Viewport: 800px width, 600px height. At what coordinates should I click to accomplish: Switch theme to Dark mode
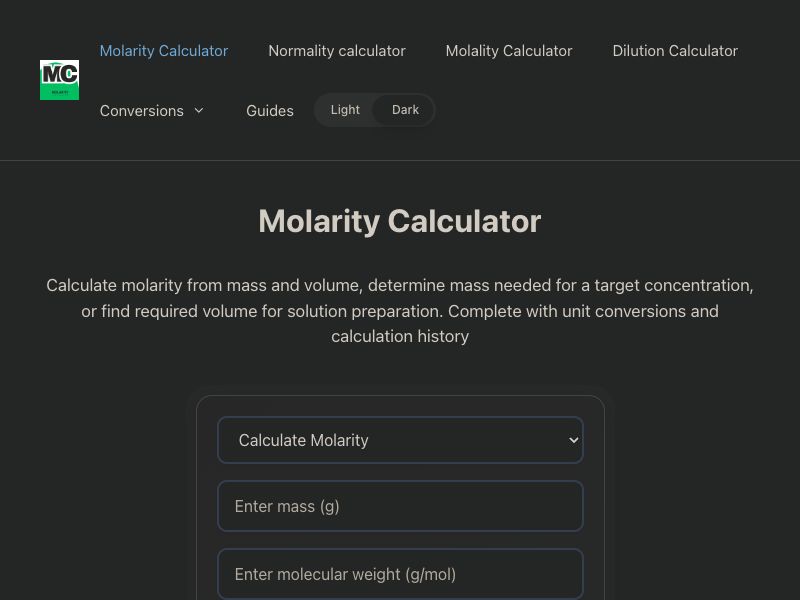tap(405, 110)
